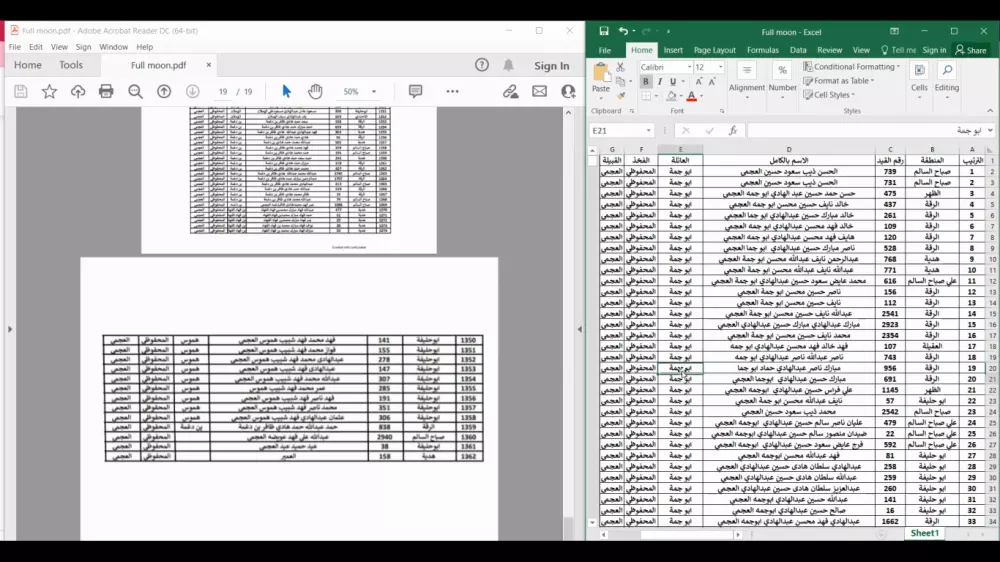Add a comment in Acrobat
Image resolution: width=1000 pixels, height=562 pixels.
tap(415, 91)
